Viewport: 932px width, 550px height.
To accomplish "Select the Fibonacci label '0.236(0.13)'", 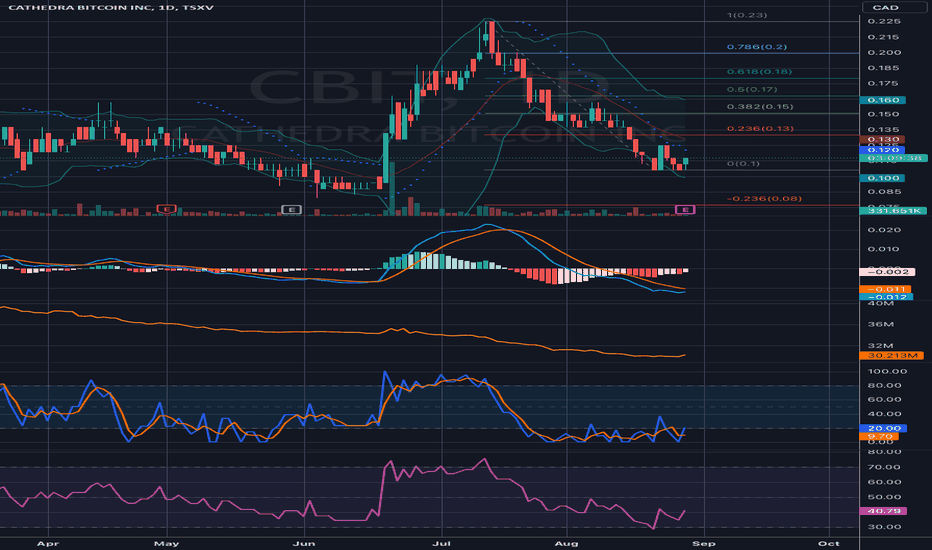I will pyautogui.click(x=760, y=128).
